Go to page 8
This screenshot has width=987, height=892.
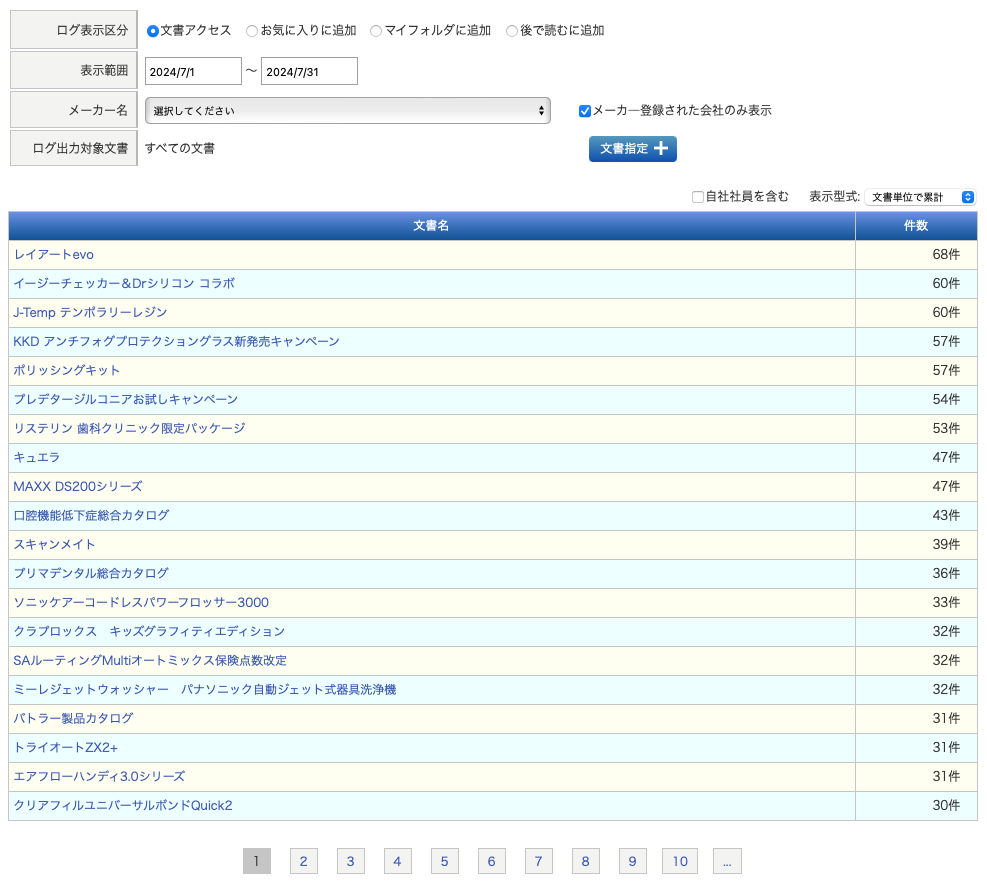(585, 861)
